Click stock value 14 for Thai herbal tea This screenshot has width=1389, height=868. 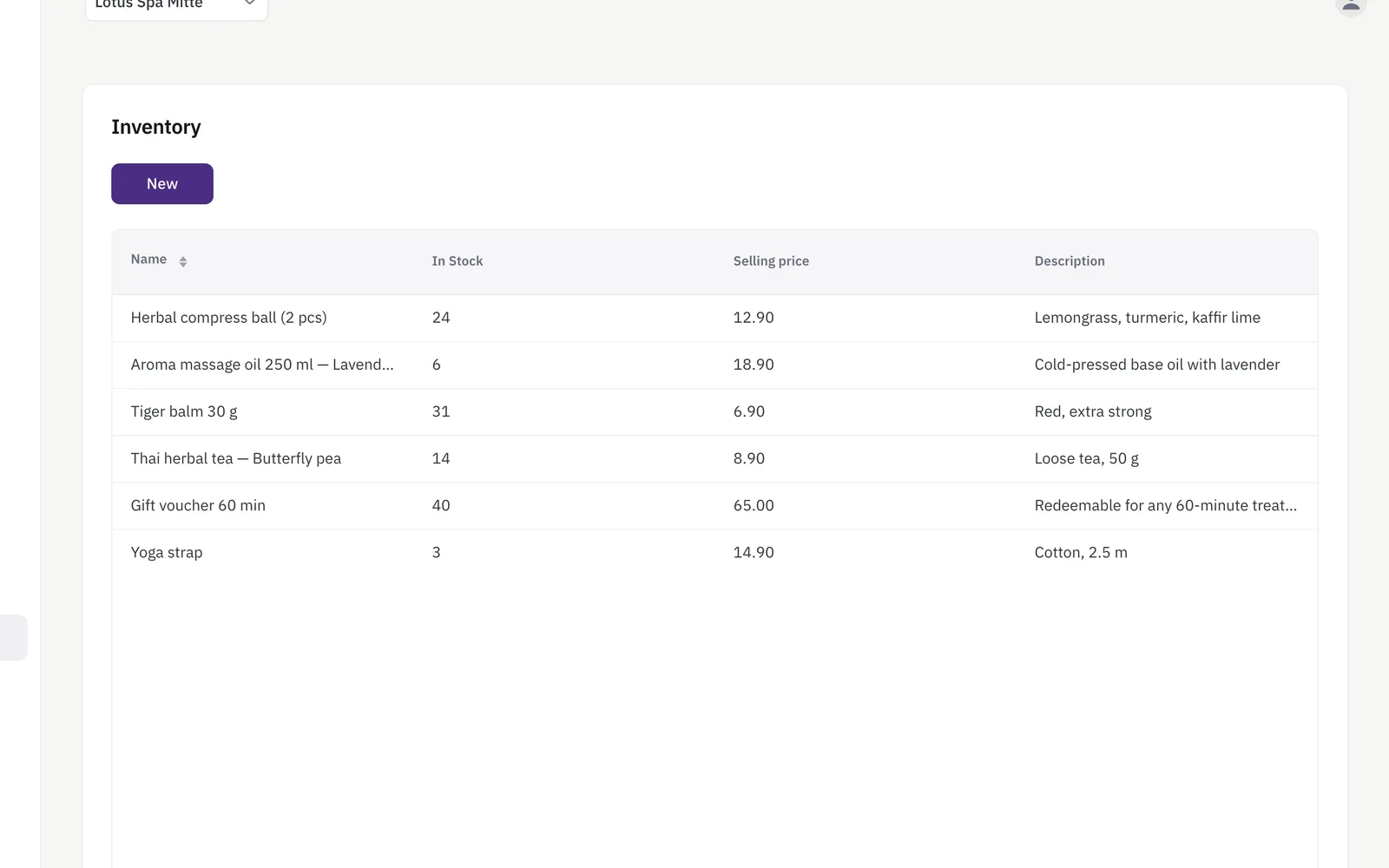click(x=441, y=458)
